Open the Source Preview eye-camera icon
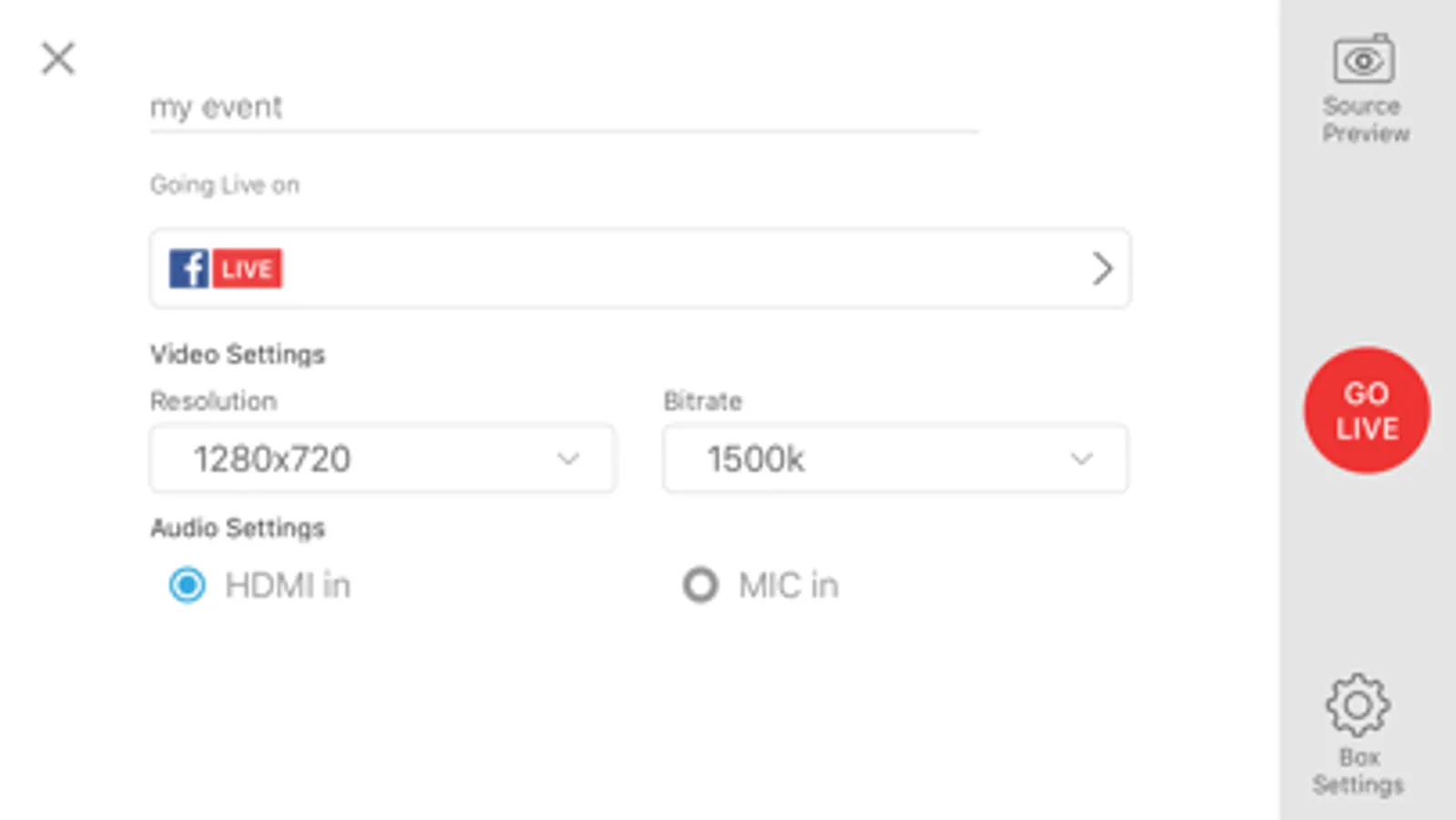The image size is (1456, 820). (1363, 60)
